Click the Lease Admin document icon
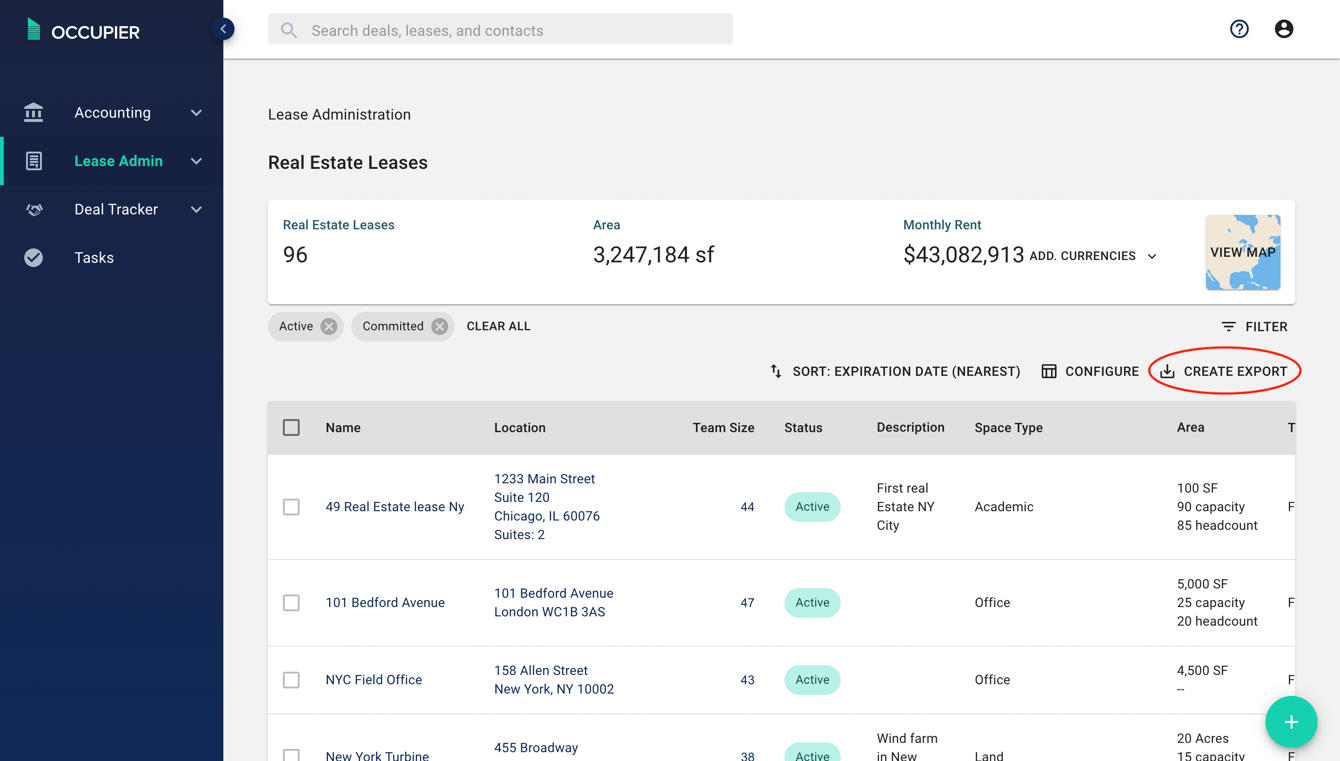 tap(34, 161)
